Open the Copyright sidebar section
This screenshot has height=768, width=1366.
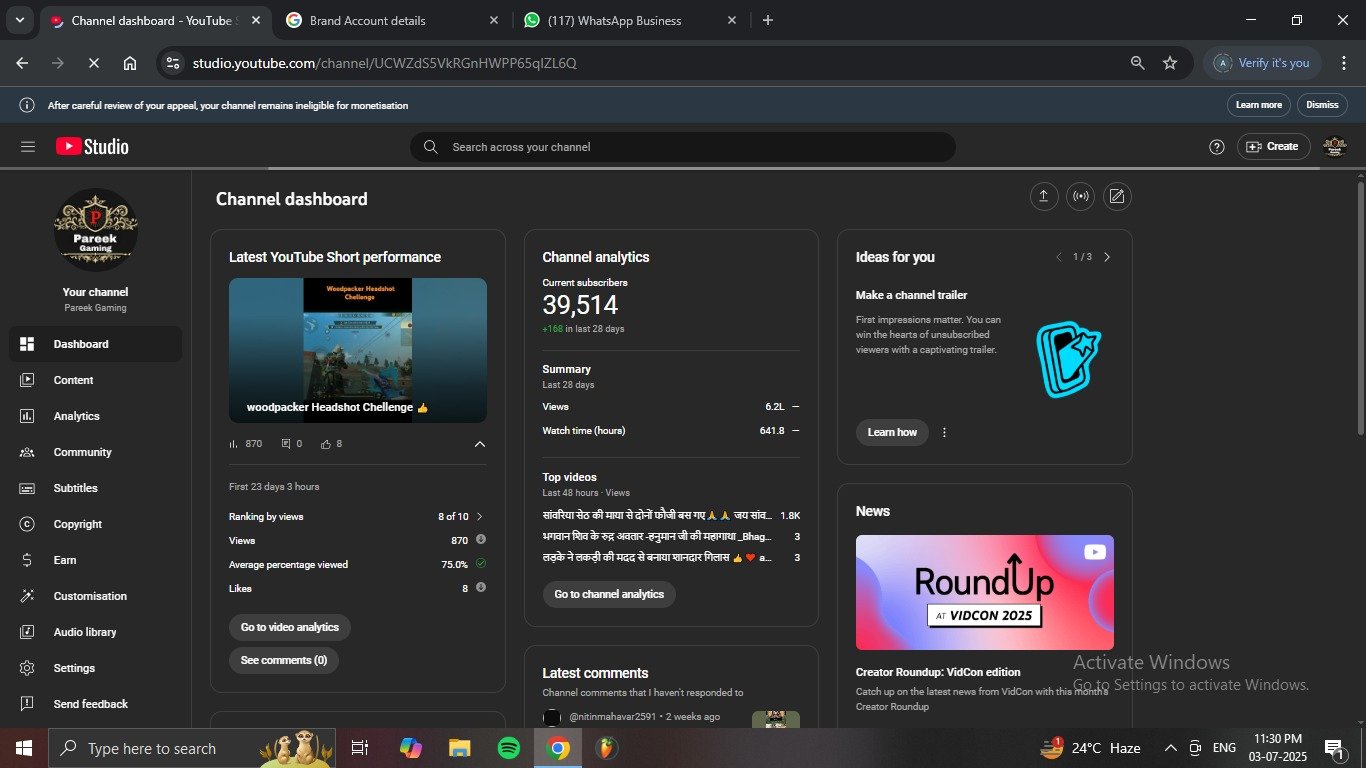96,524
